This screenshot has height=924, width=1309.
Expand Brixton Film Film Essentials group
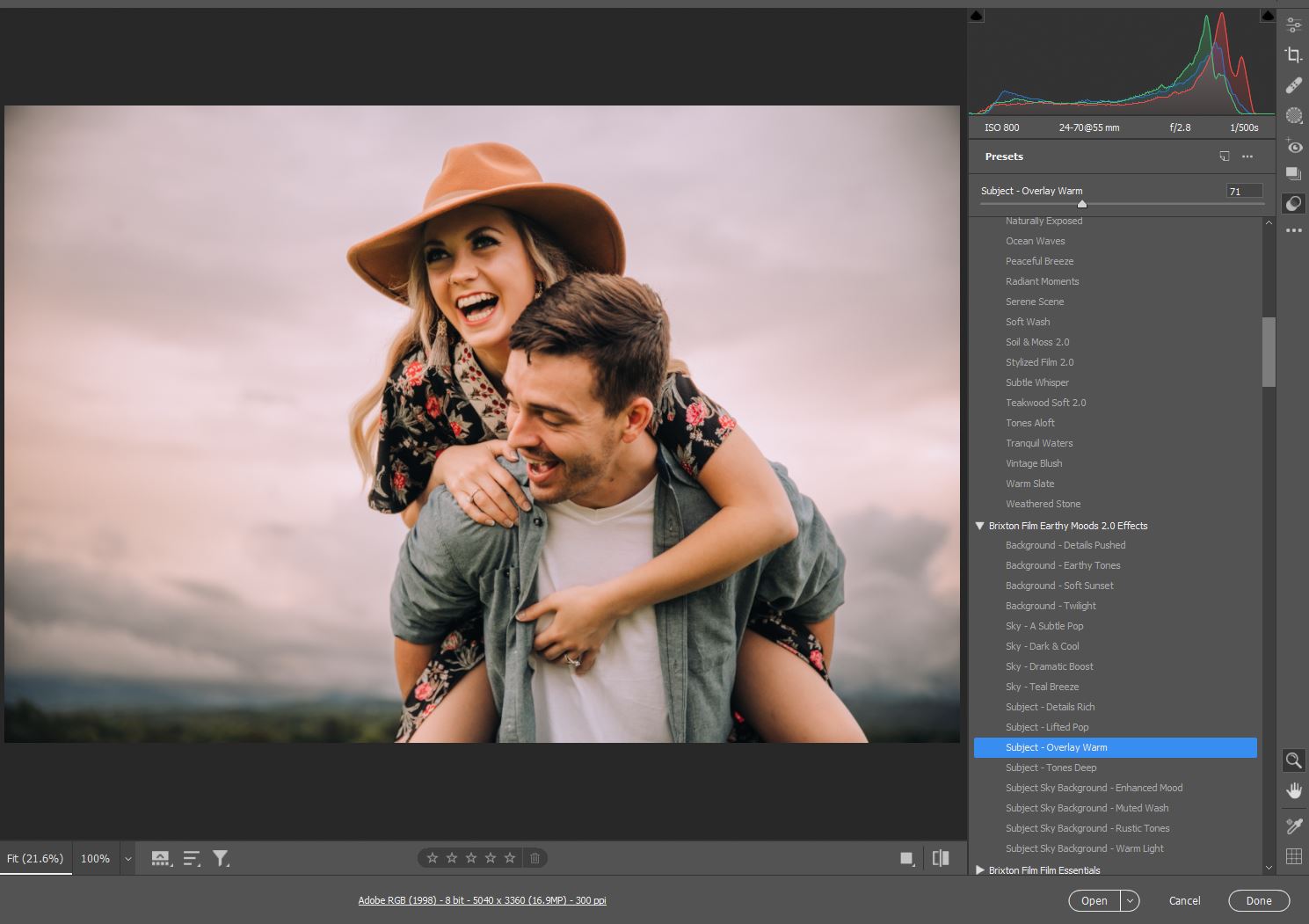point(979,870)
